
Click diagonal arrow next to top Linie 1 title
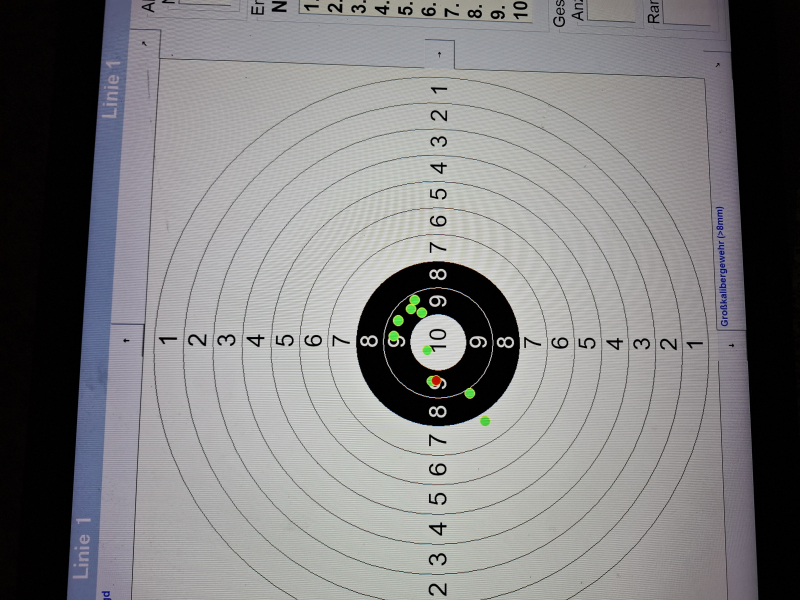point(147,43)
